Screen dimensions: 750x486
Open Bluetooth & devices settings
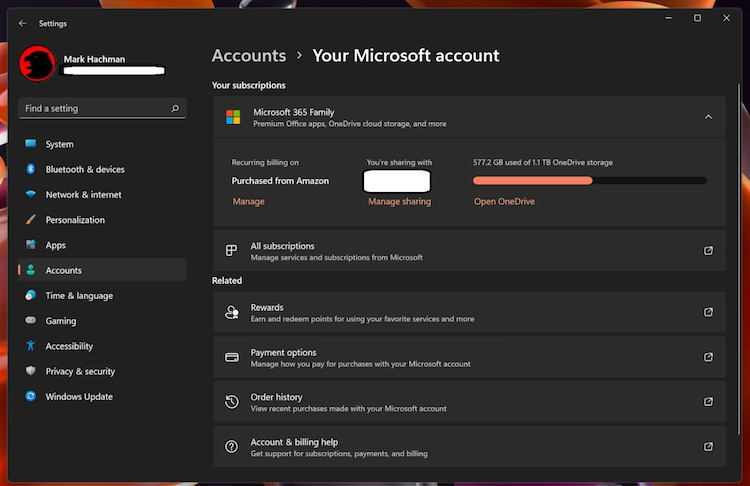[85, 170]
